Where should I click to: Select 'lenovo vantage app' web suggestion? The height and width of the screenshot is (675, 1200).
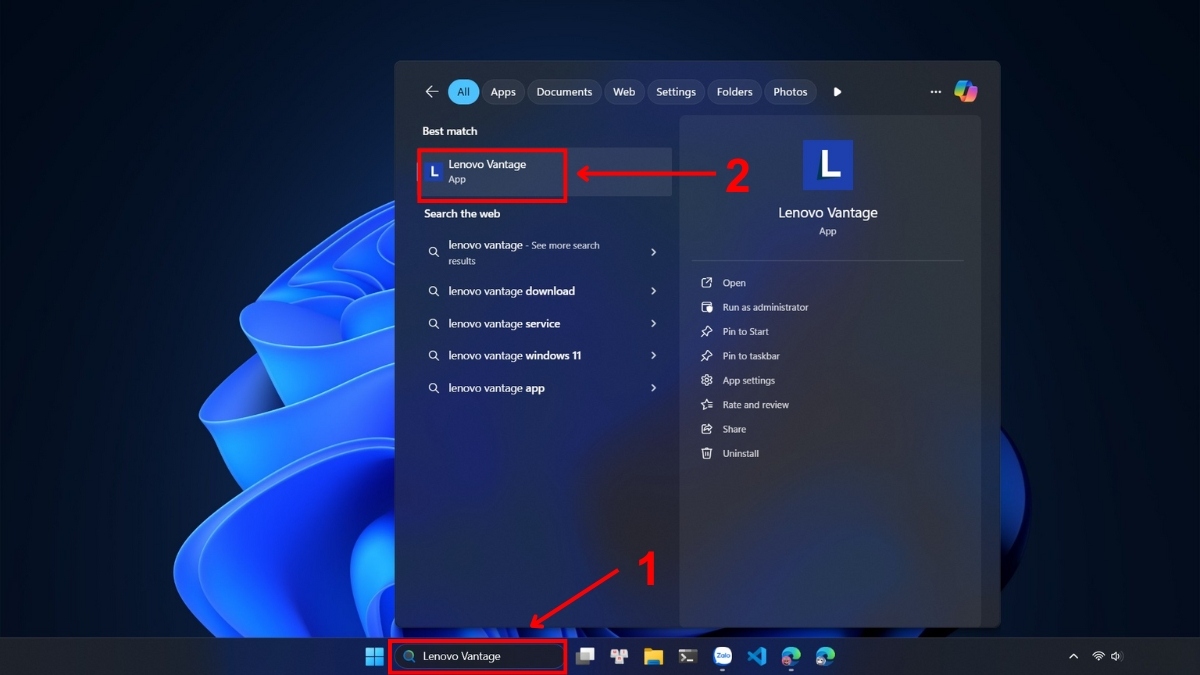pyautogui.click(x=545, y=388)
